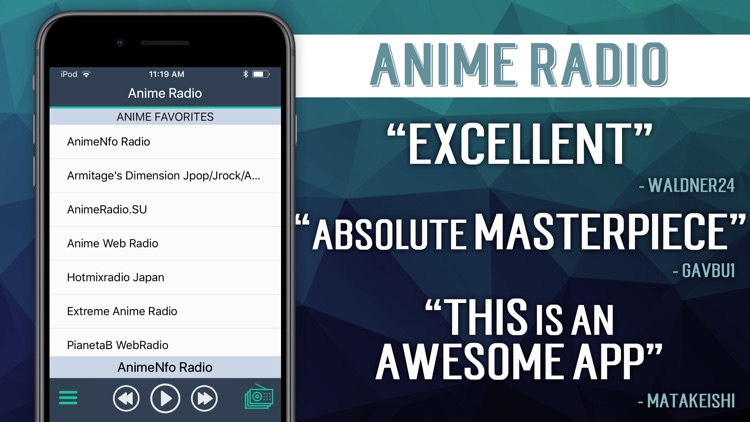Viewport: 750px width, 422px height.
Task: Tap the Anime Radio navigation title
Action: (x=165, y=93)
